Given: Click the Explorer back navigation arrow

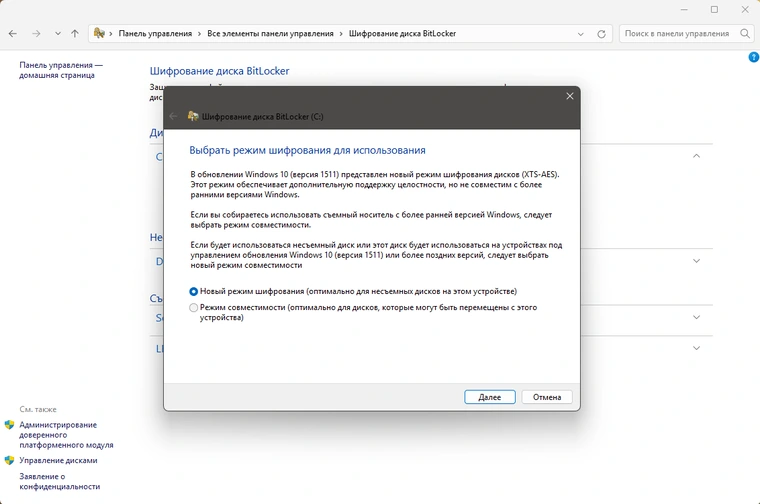Looking at the screenshot, I should 12,33.
